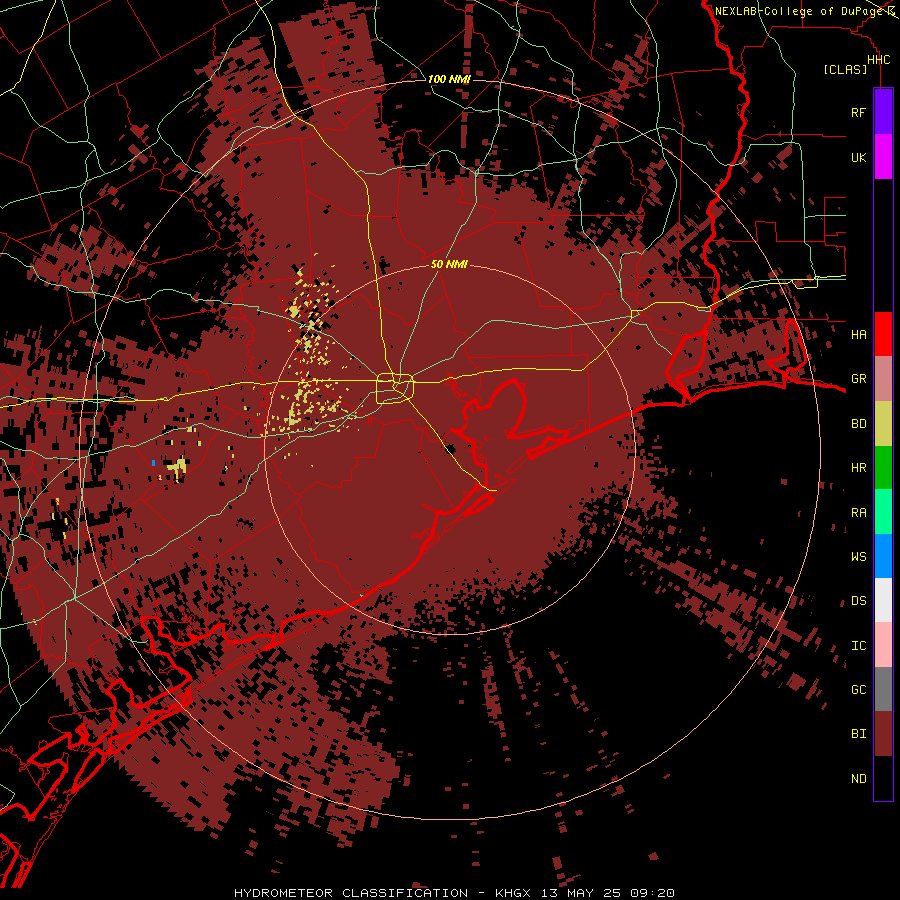Click the UK magenta legend swatch

[x=883, y=157]
